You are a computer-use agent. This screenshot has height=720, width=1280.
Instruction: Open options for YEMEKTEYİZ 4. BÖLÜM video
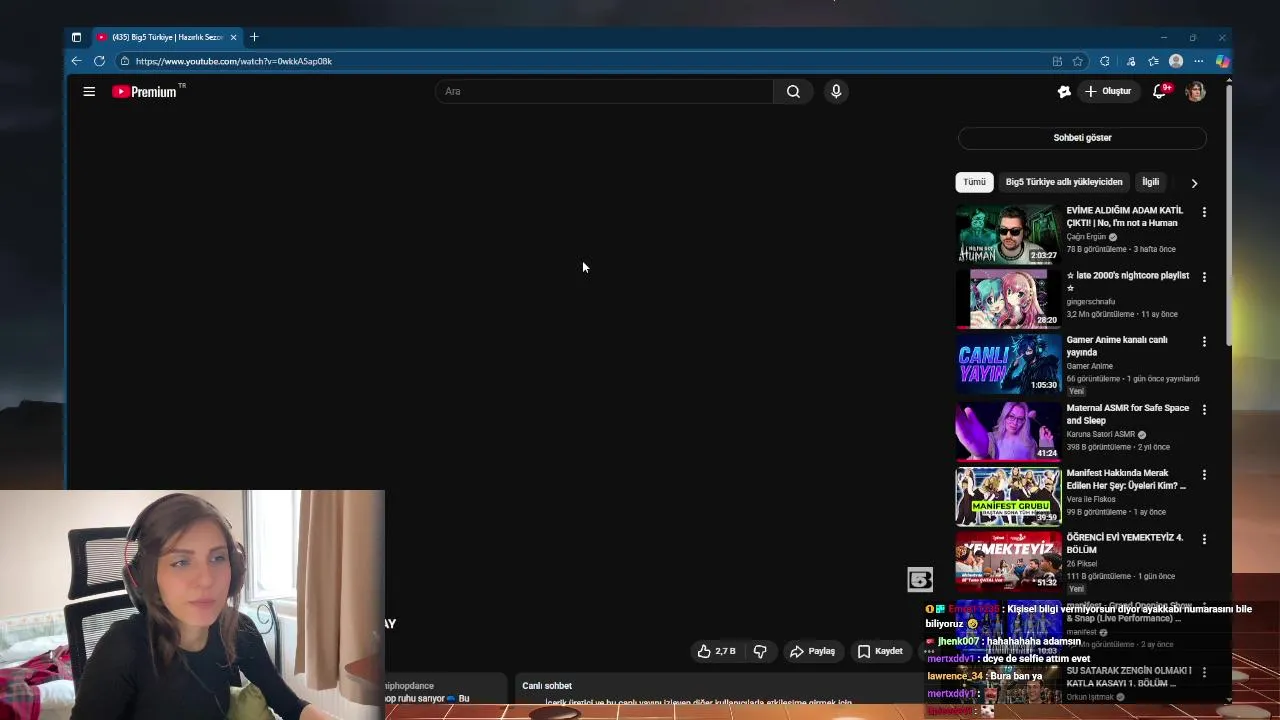(x=1204, y=539)
